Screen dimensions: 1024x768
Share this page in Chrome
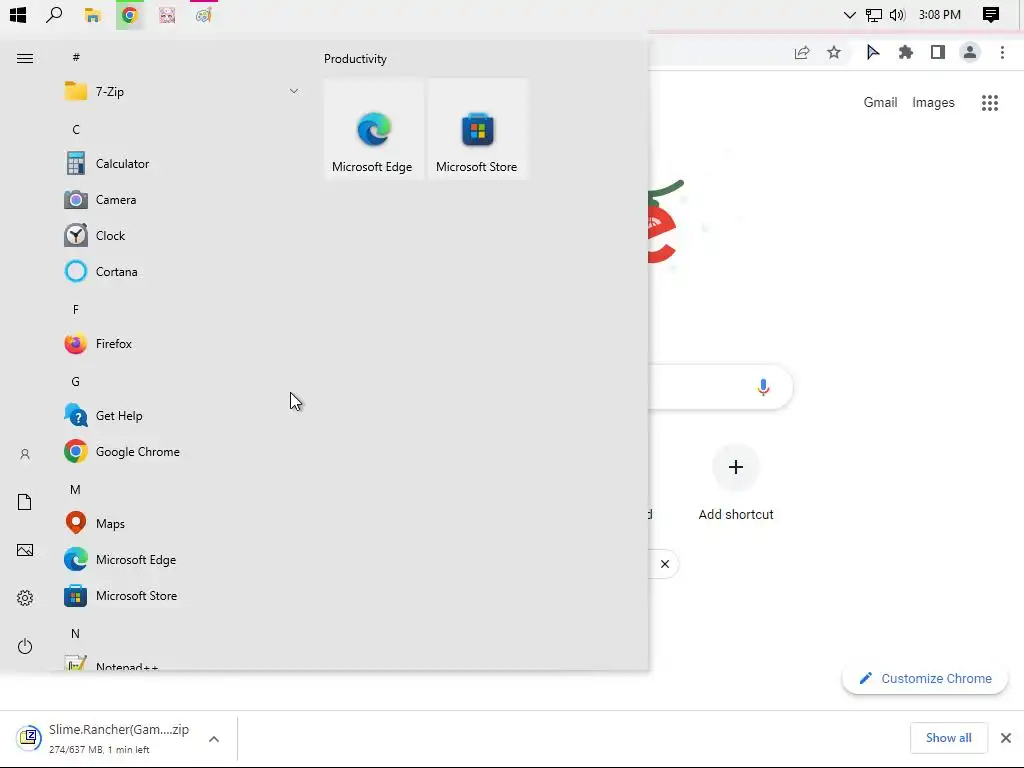802,52
